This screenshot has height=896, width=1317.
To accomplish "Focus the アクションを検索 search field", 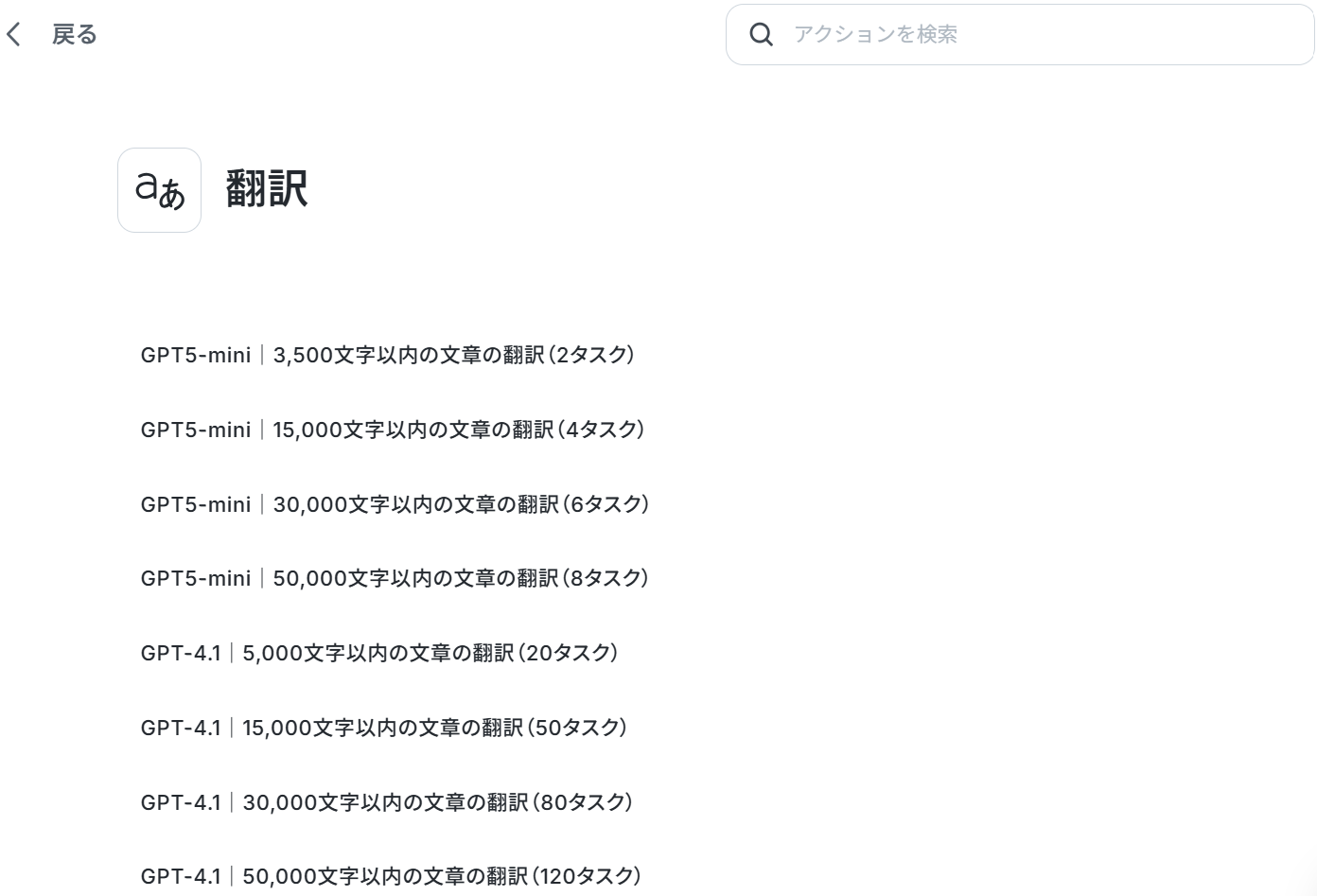I will (x=1020, y=35).
